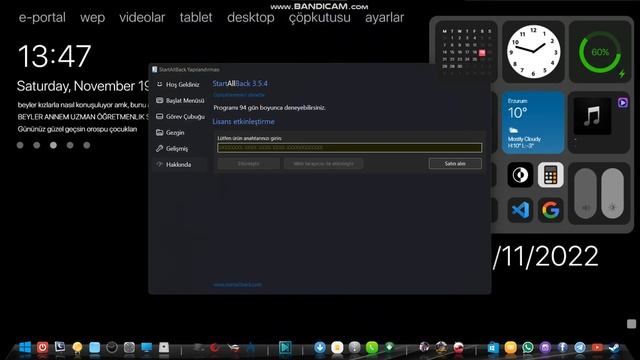Open videolar from the top bar

pyautogui.click(x=142, y=18)
